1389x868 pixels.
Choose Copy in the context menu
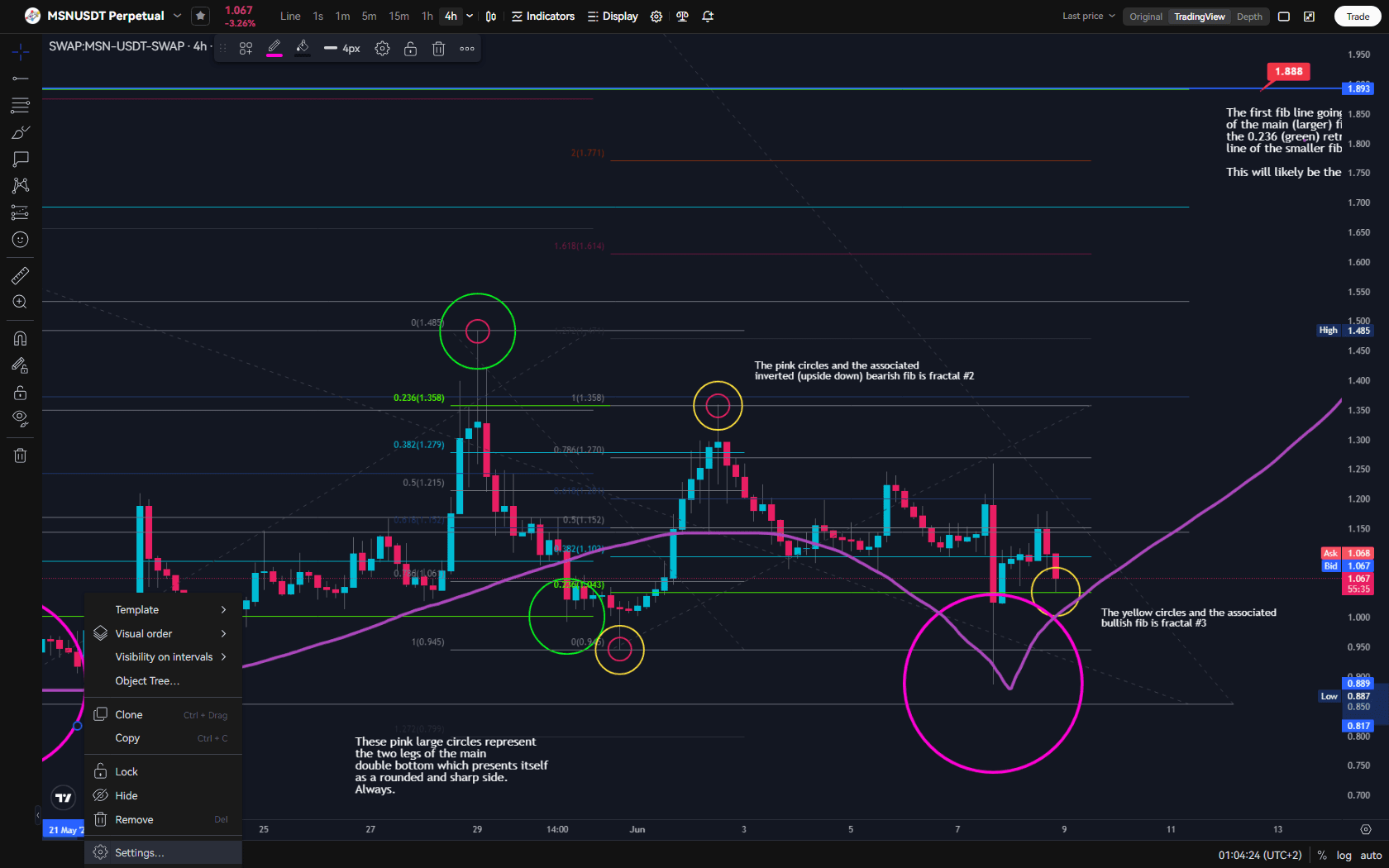163,738
